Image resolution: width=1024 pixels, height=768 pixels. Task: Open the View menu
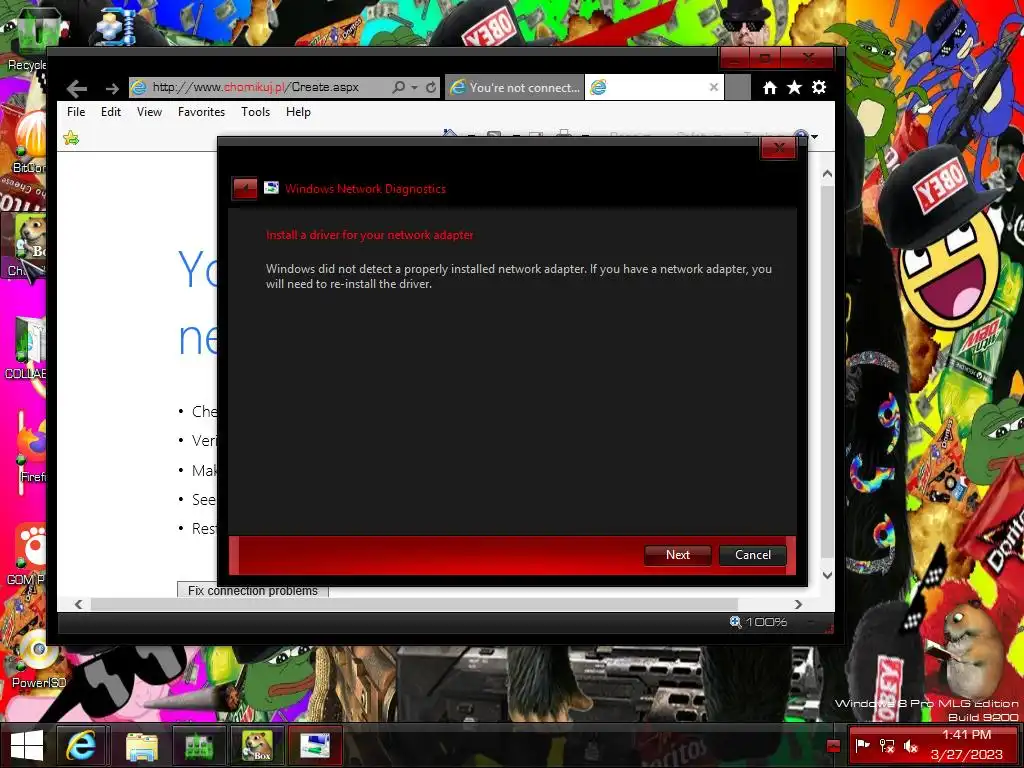pos(150,112)
